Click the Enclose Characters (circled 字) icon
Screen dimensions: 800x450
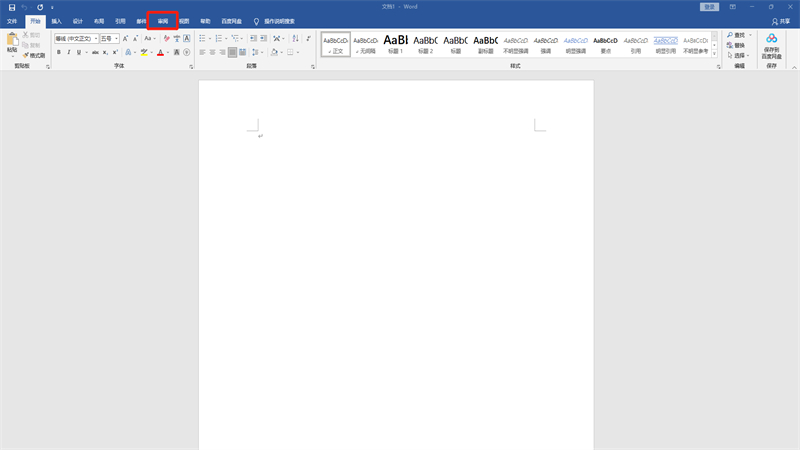tap(187, 52)
